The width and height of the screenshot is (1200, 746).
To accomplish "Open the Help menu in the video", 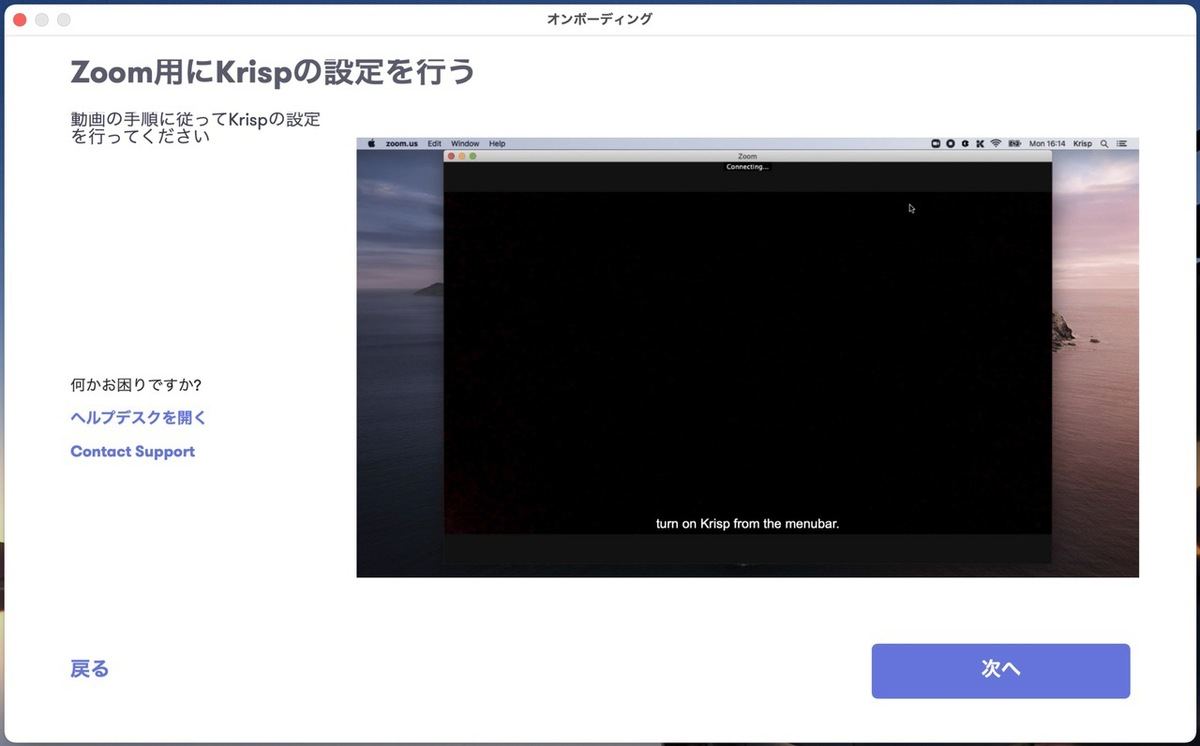I will [497, 144].
